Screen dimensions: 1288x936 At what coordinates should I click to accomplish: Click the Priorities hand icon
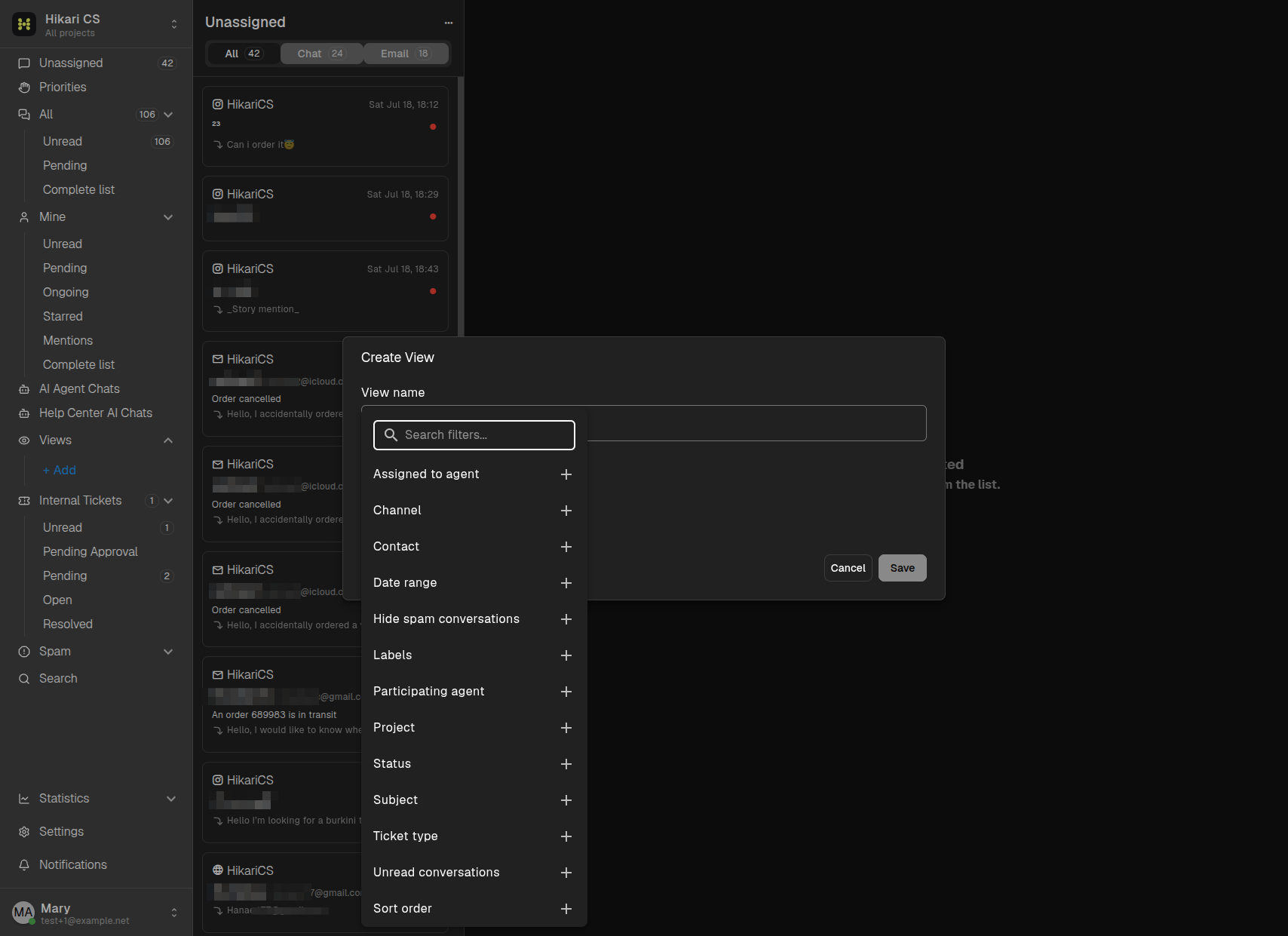coord(24,87)
